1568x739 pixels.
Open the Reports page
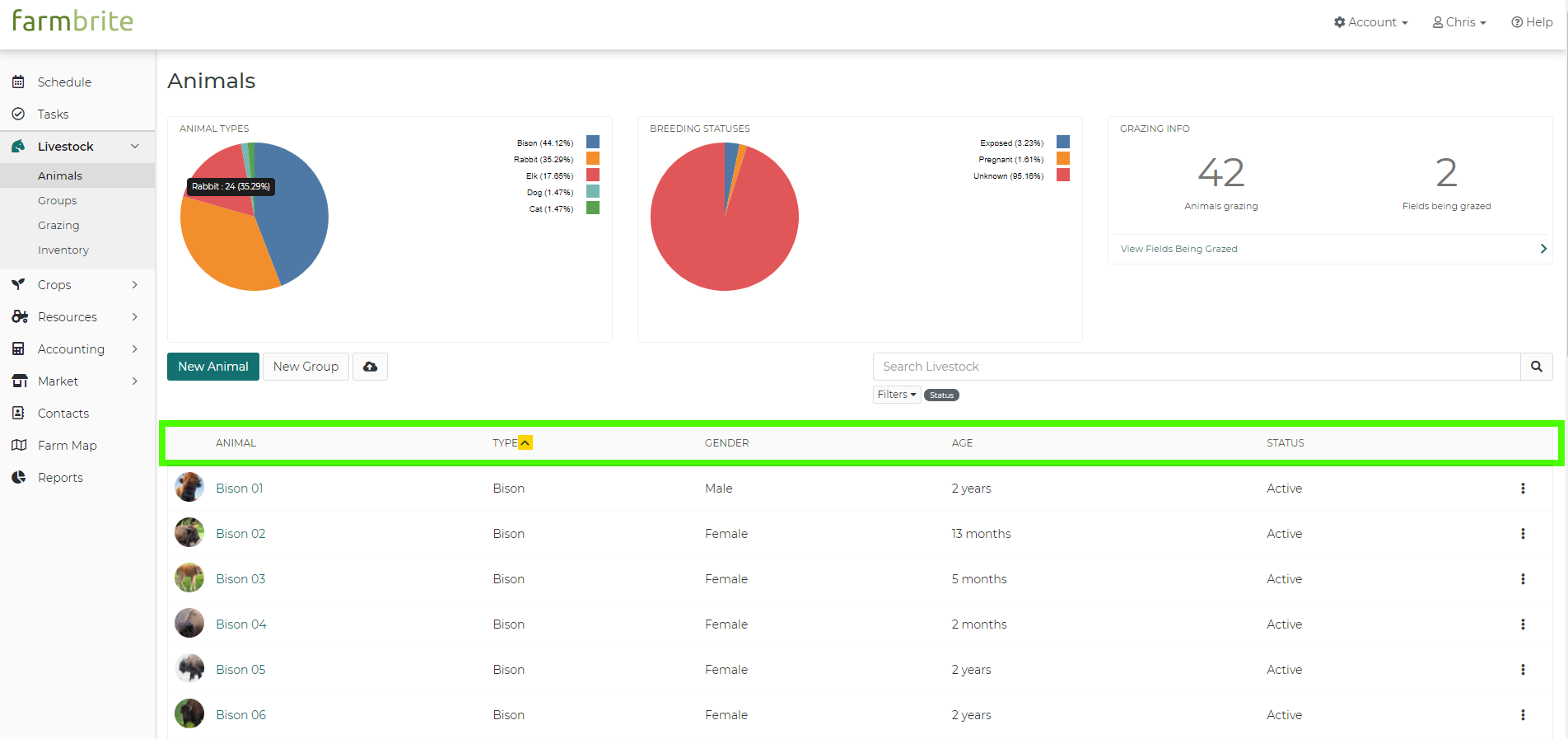[x=60, y=477]
